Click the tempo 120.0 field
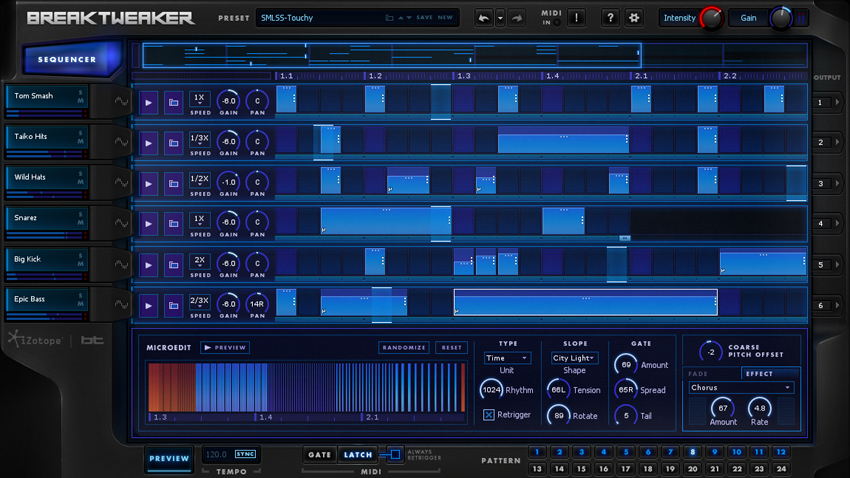 [x=216, y=454]
